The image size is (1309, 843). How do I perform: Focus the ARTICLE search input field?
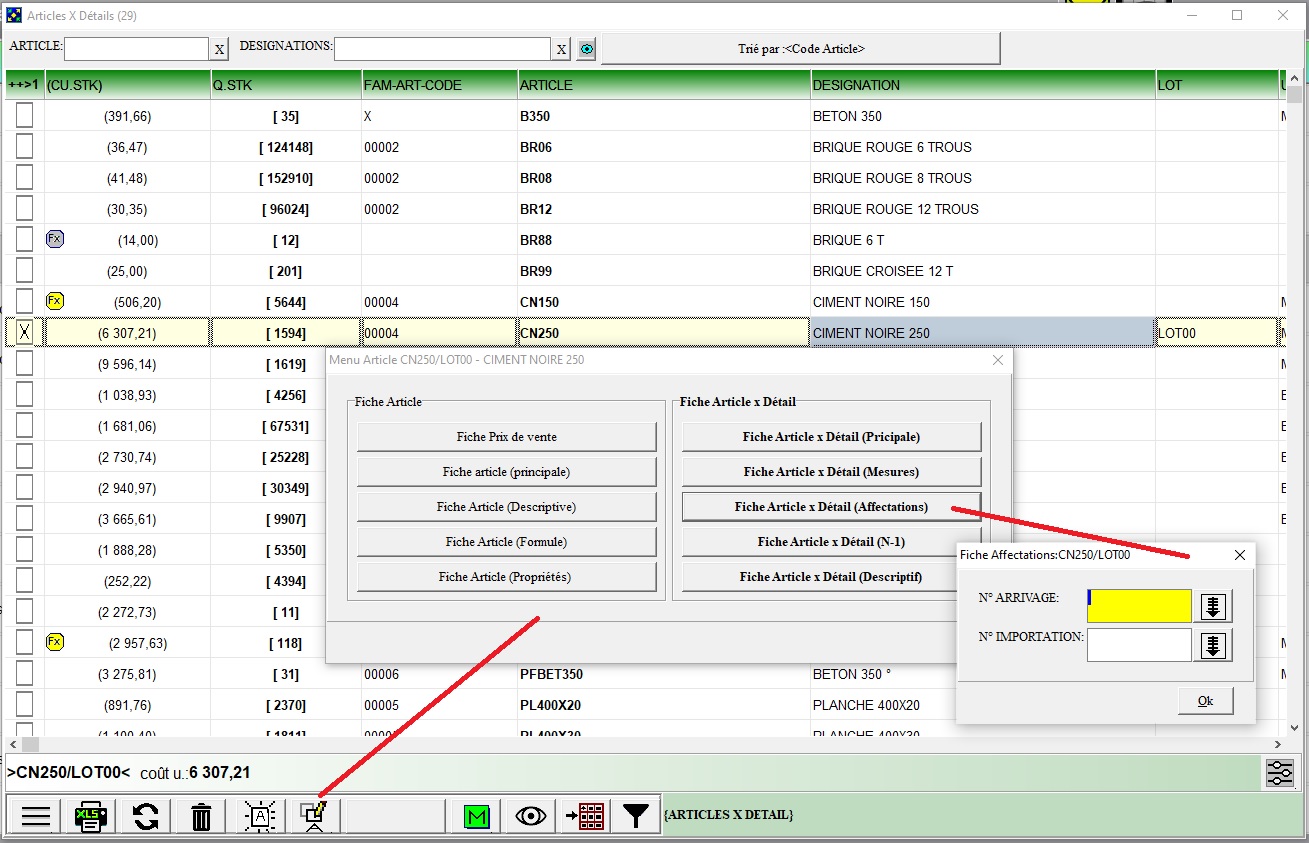pos(137,49)
